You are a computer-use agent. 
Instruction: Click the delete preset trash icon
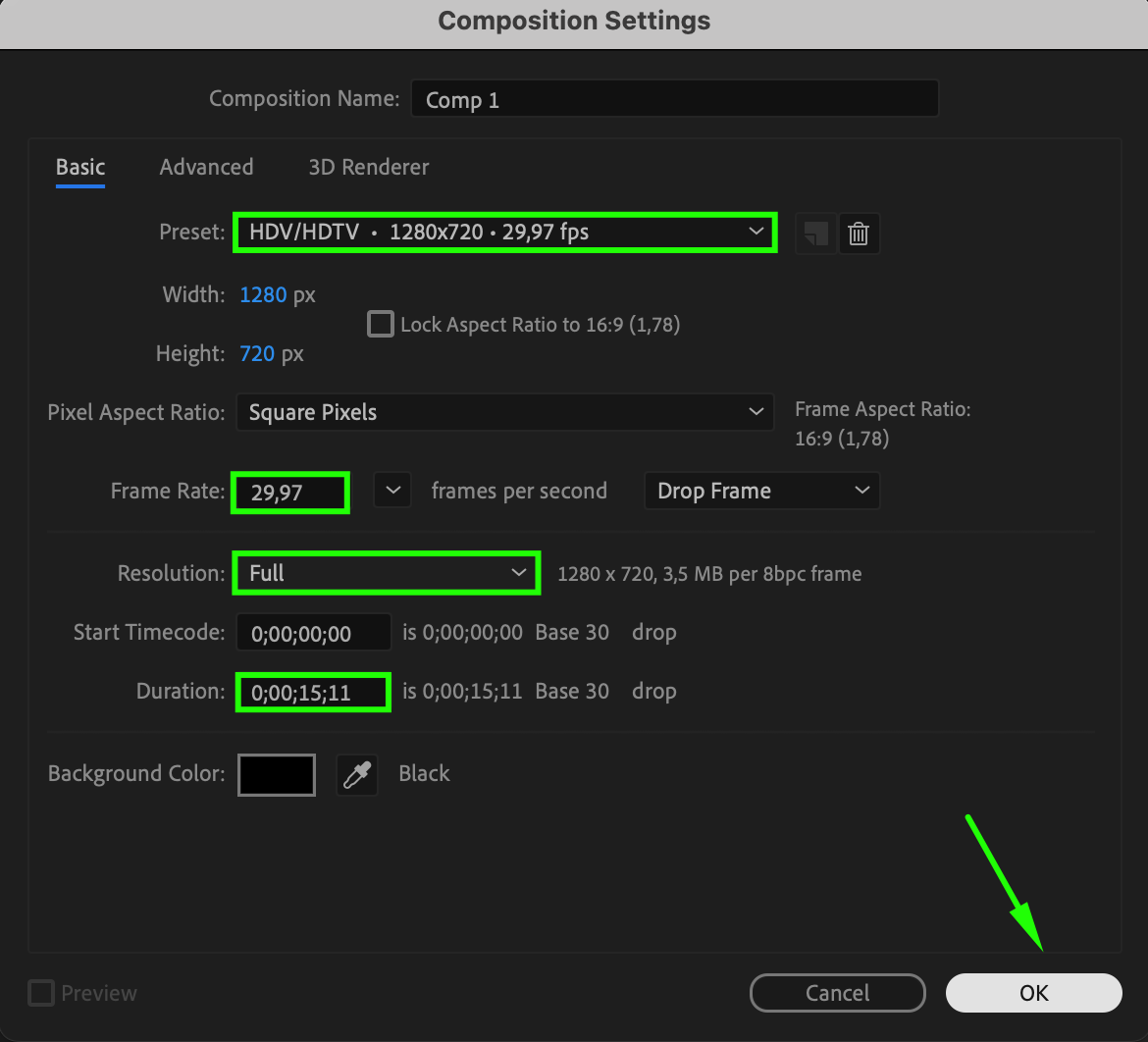tap(859, 234)
